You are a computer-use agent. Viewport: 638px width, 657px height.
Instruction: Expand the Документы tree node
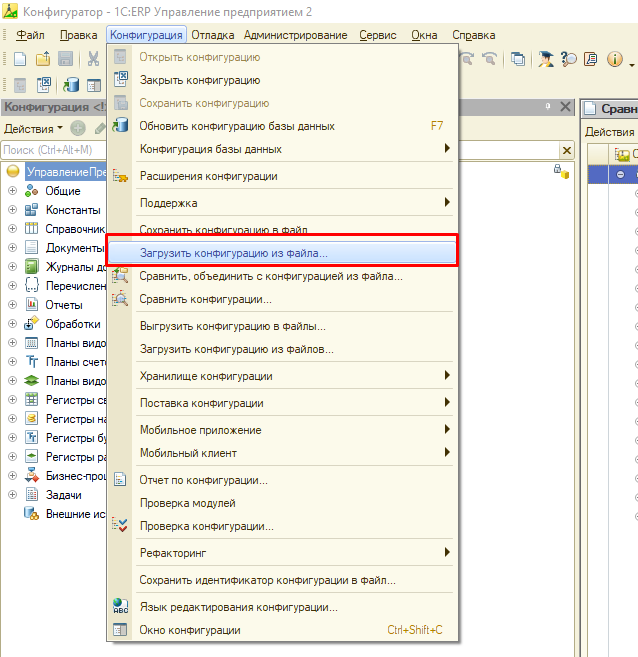(x=13, y=248)
